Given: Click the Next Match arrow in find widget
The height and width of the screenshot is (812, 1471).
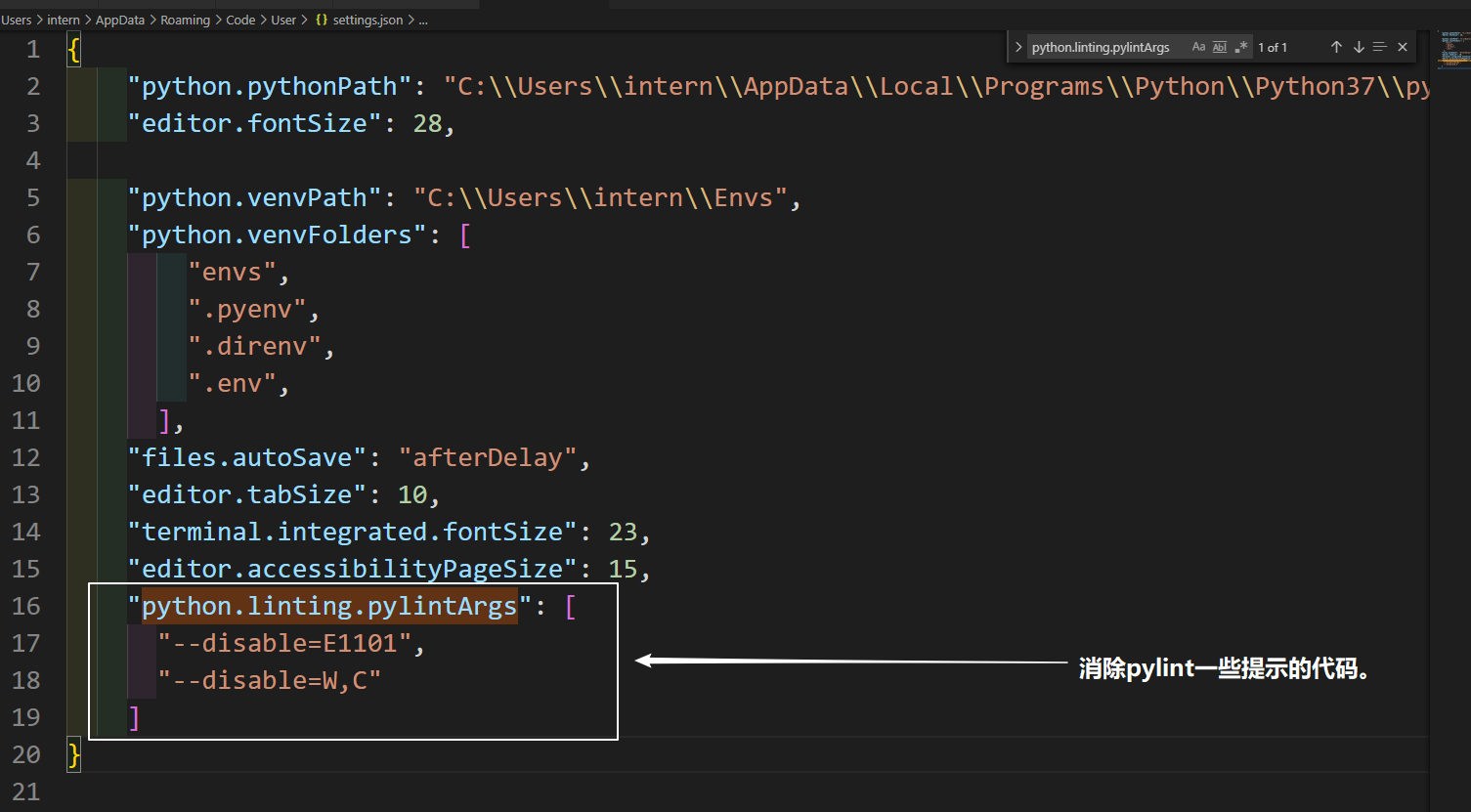Looking at the screenshot, I should click(1358, 46).
